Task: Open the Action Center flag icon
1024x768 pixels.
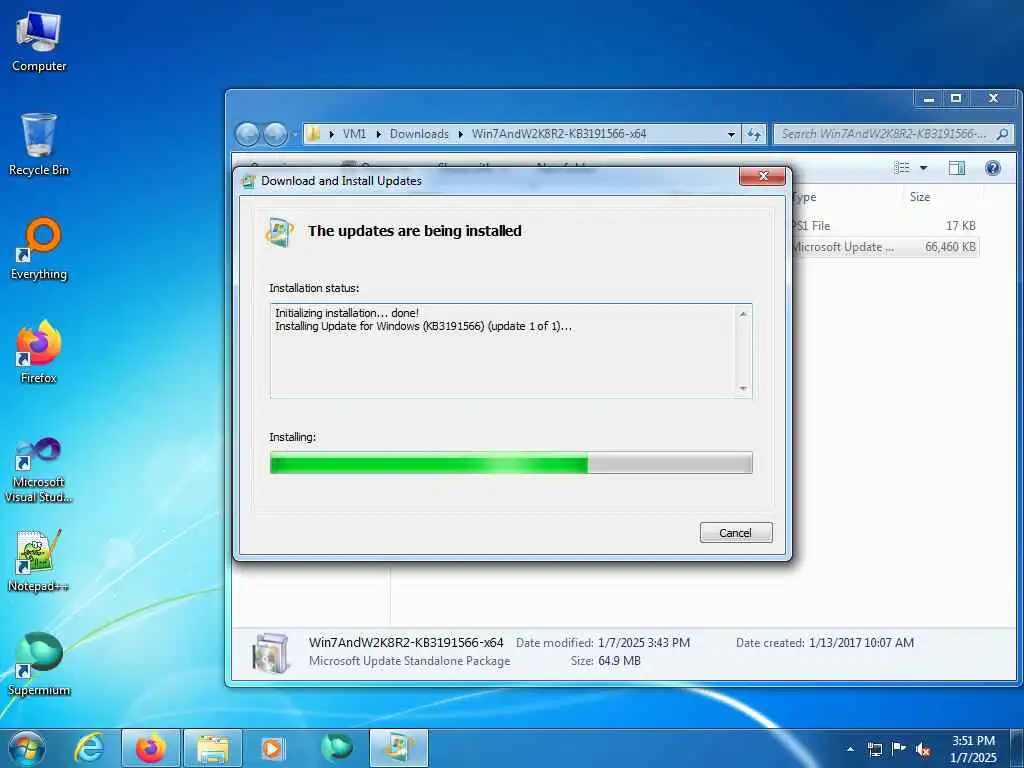Action: click(x=899, y=749)
